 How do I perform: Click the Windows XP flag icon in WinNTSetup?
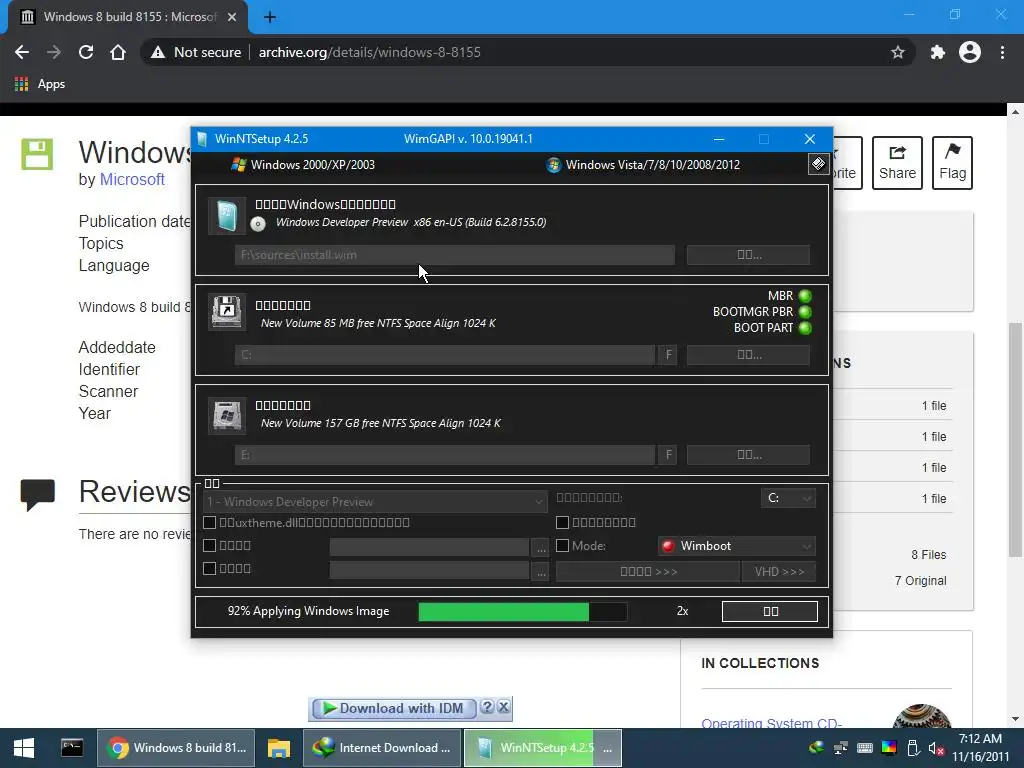238,165
